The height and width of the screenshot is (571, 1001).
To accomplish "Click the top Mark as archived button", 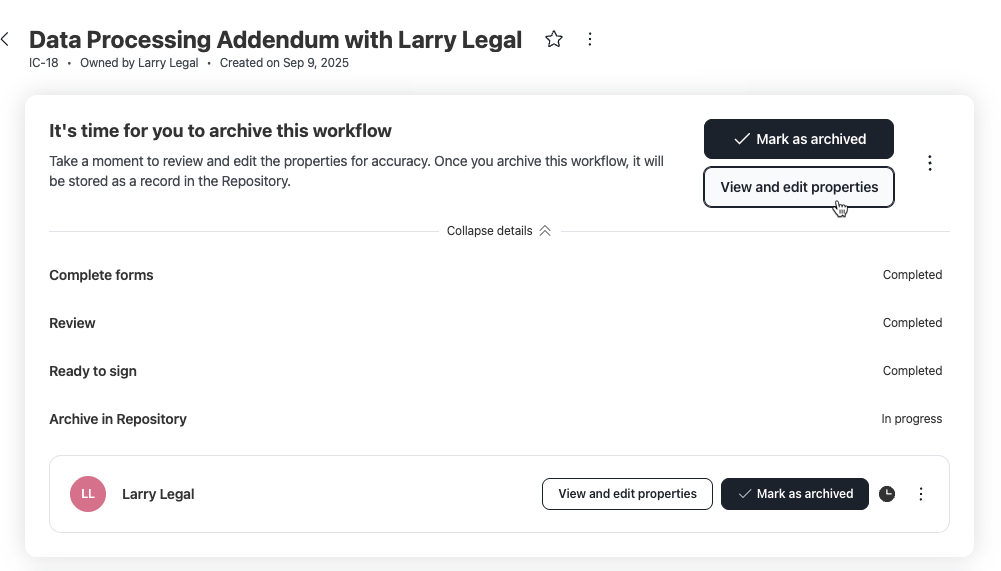I will click(x=798, y=139).
